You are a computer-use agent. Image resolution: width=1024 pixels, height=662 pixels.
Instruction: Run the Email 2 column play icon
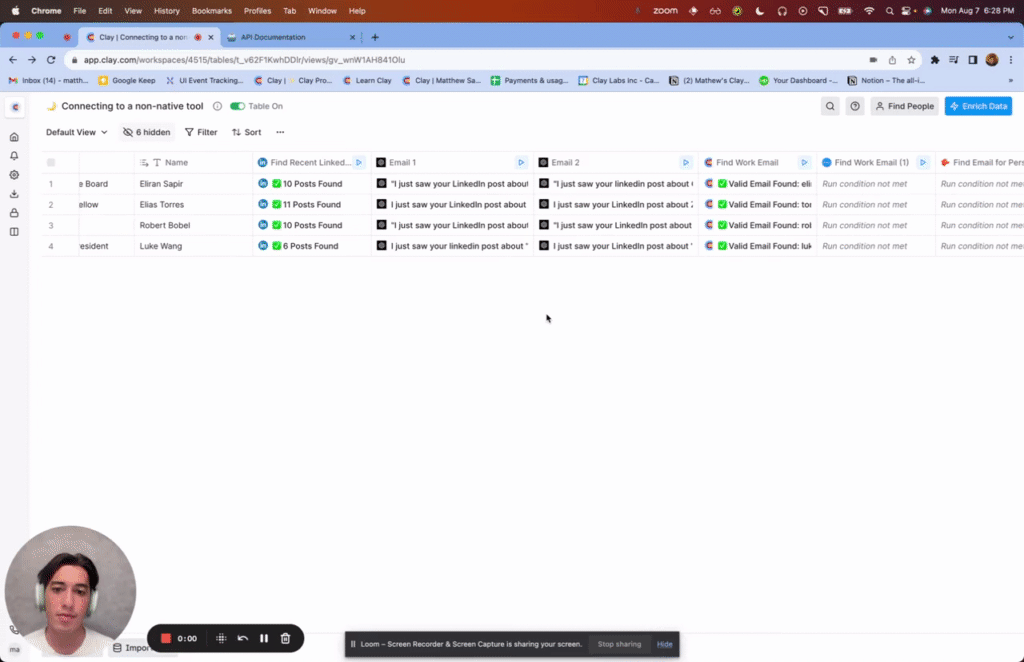[x=685, y=162]
